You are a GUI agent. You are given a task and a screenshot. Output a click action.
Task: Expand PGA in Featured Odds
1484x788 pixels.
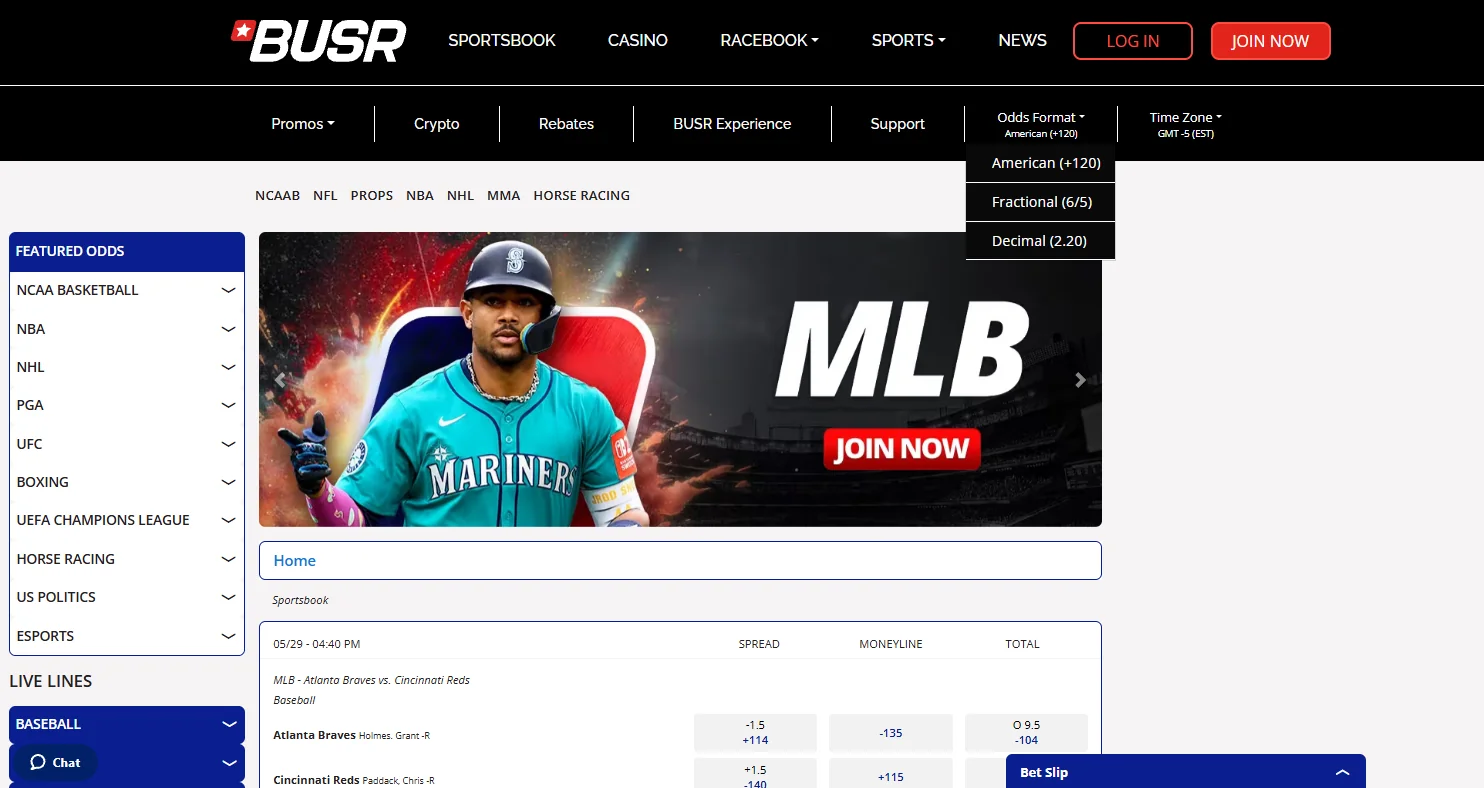click(127, 405)
